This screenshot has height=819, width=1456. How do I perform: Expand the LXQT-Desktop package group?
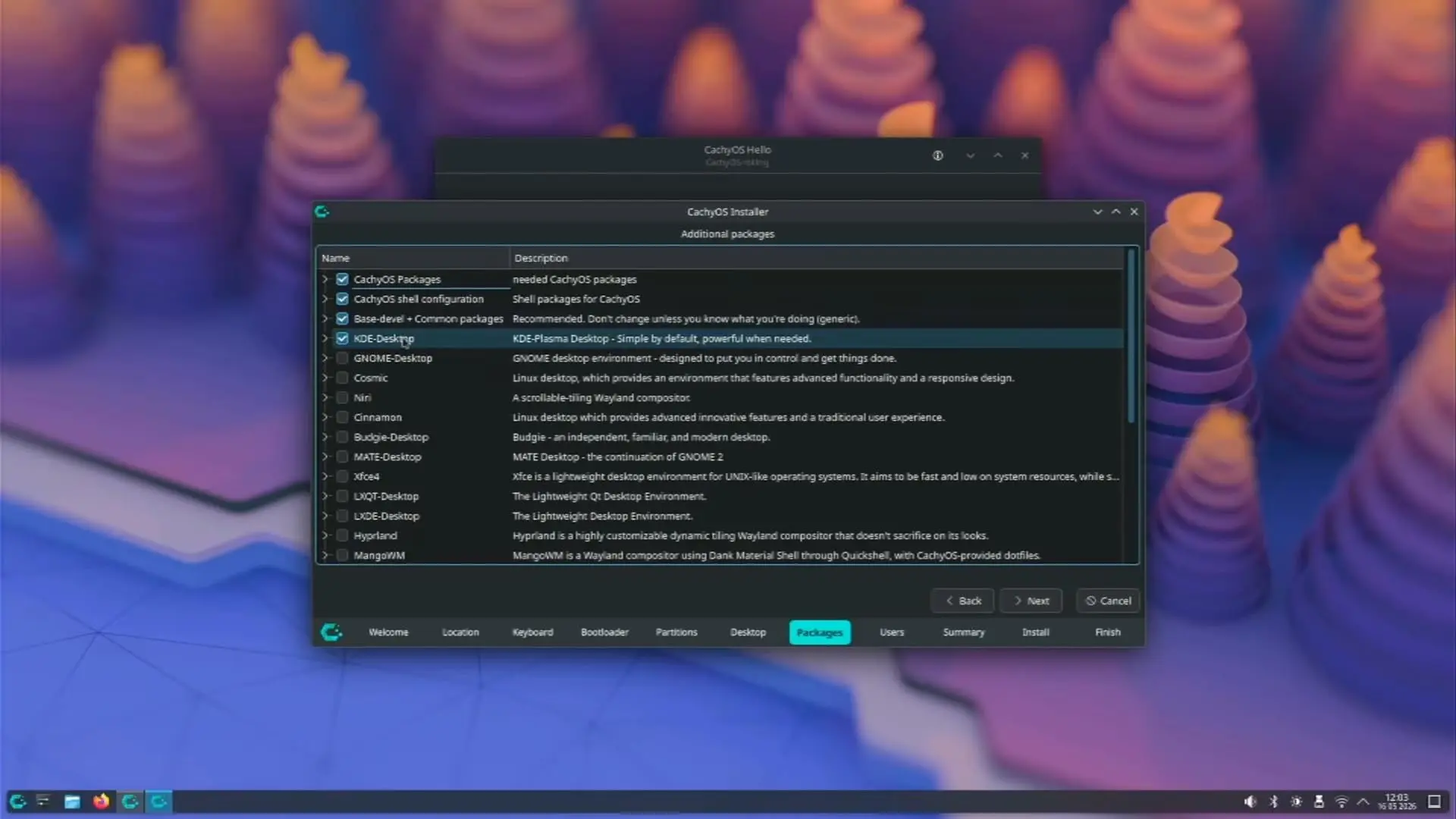tap(325, 496)
